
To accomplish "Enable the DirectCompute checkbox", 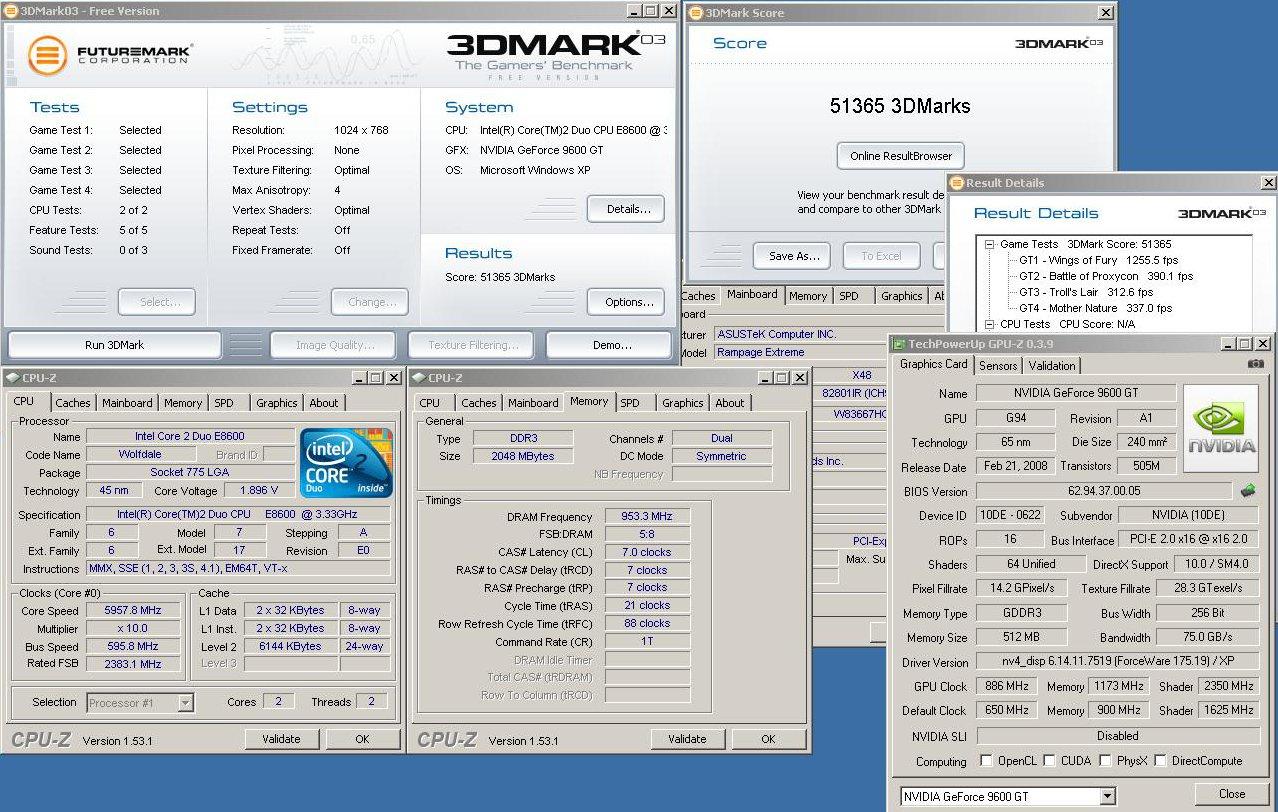I will tap(1160, 761).
